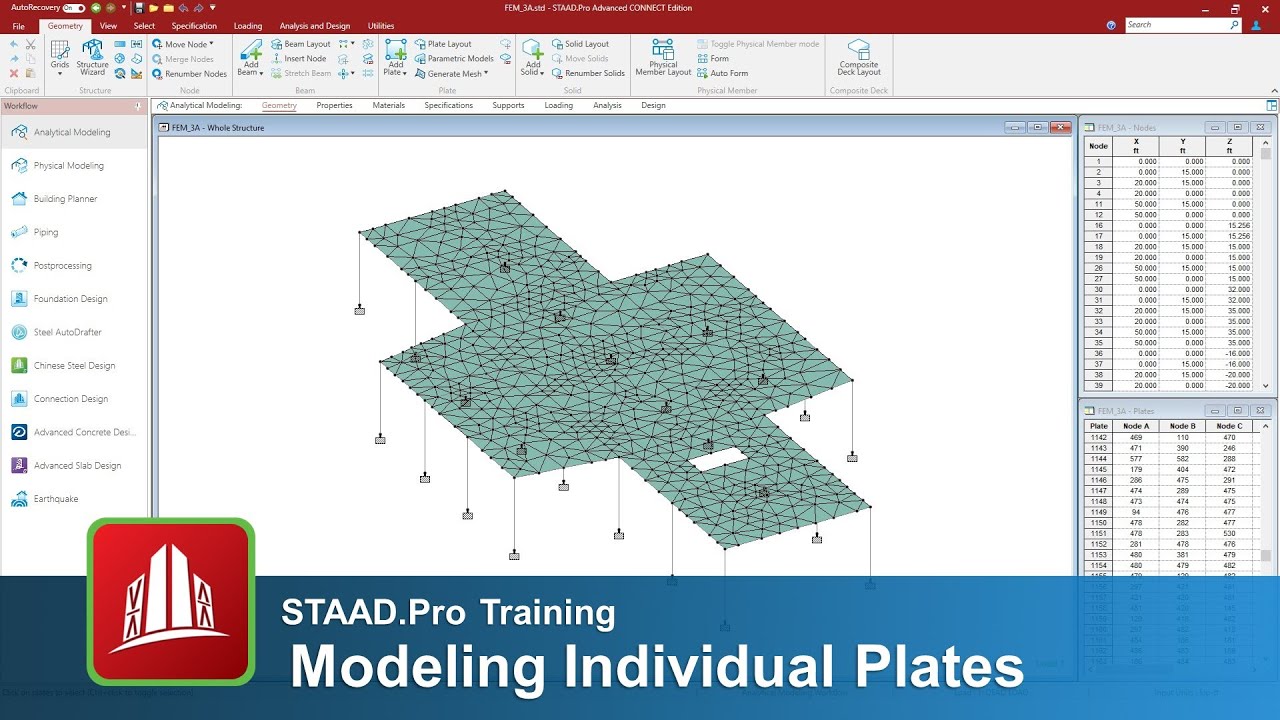The image size is (1280, 720).
Task: Expand the Move Node dropdown arrow
Action: point(211,44)
